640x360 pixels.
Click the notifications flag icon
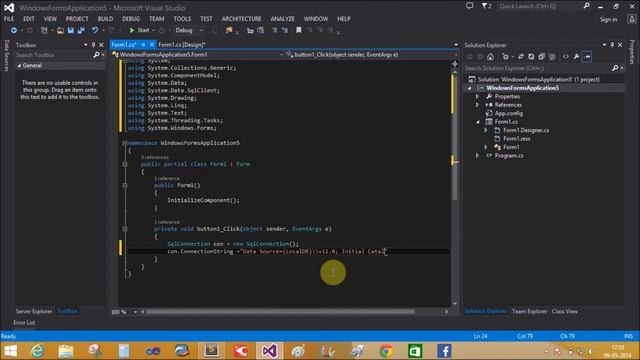(x=486, y=6)
